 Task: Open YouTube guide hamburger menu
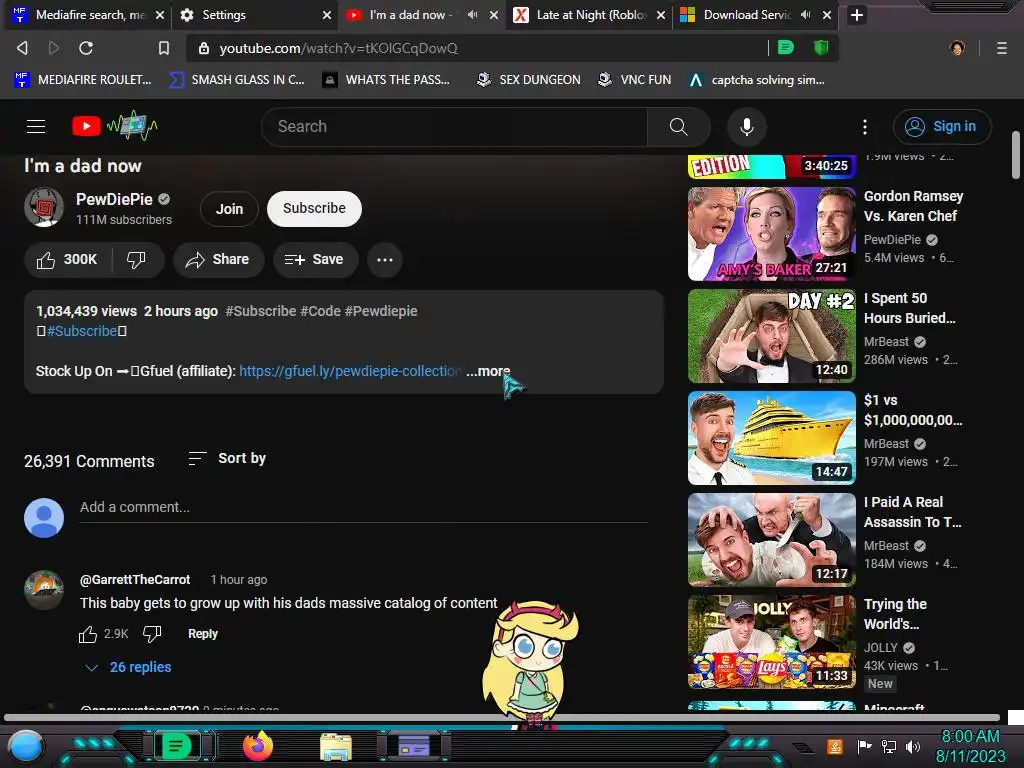[36, 127]
